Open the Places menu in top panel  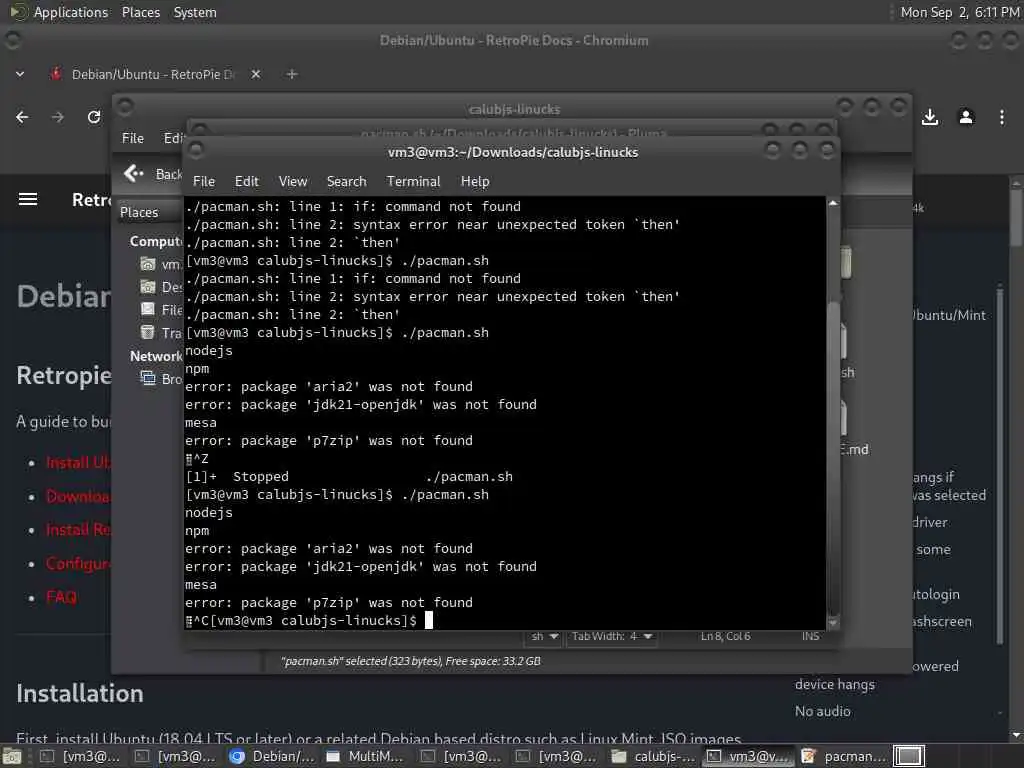pyautogui.click(x=141, y=12)
